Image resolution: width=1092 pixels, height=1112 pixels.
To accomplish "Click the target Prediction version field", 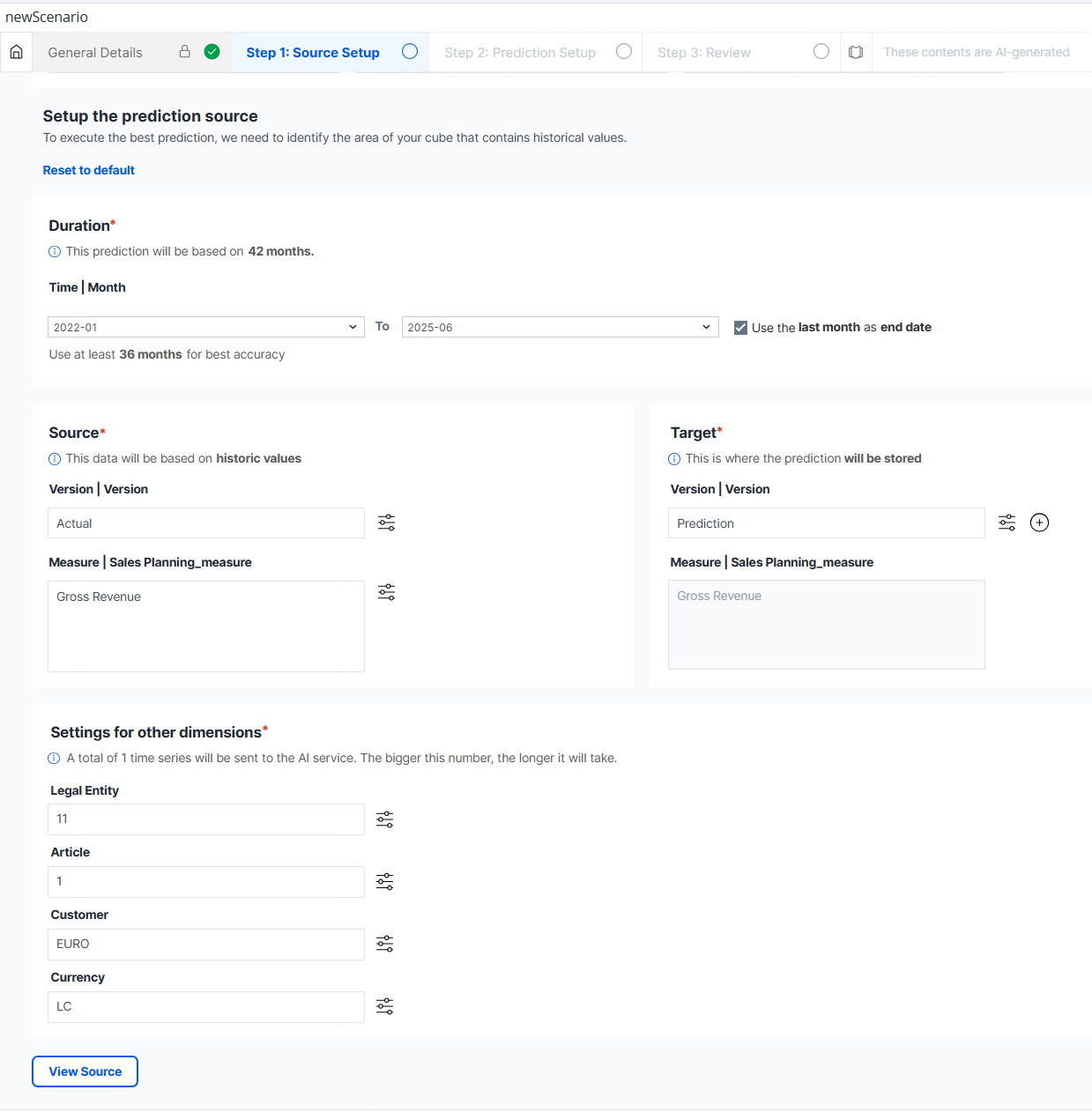I will point(826,523).
